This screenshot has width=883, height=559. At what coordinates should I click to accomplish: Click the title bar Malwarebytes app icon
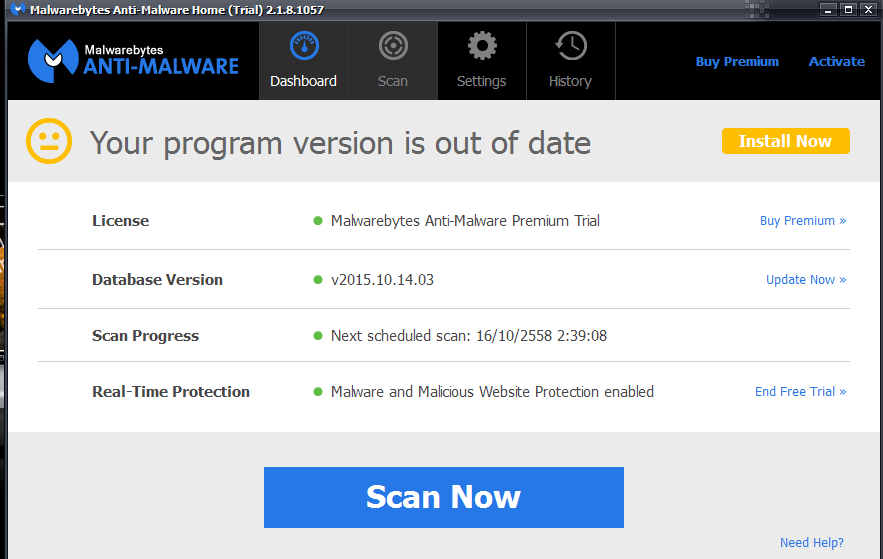coord(18,10)
